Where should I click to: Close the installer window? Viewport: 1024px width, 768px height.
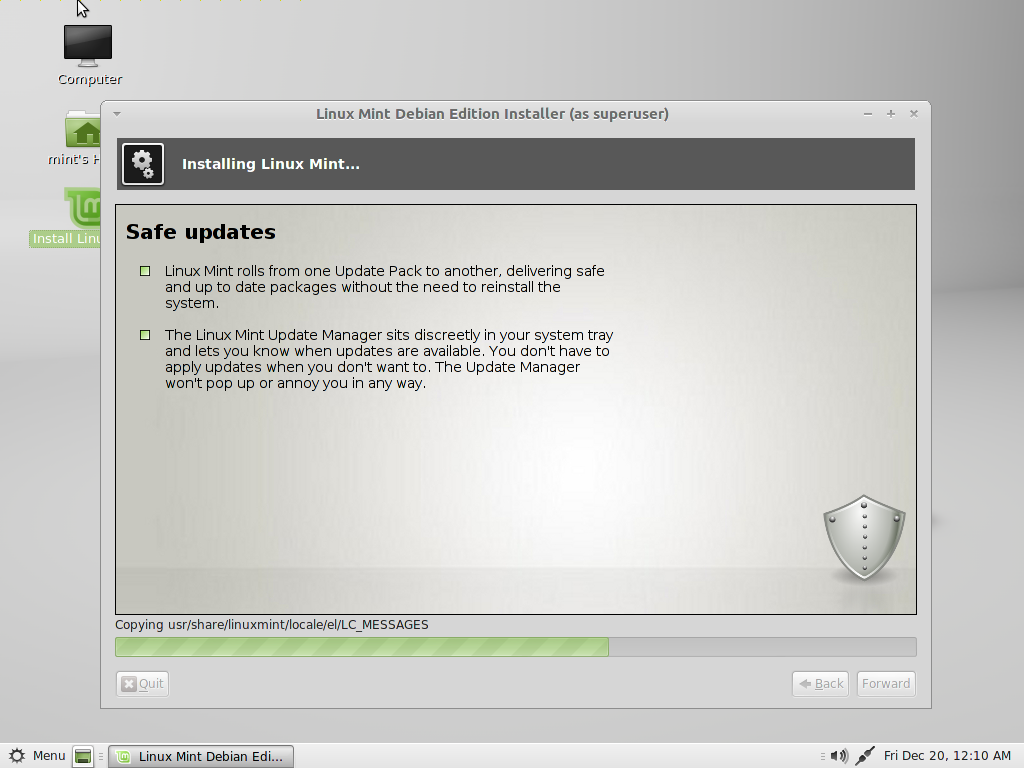[x=914, y=114]
